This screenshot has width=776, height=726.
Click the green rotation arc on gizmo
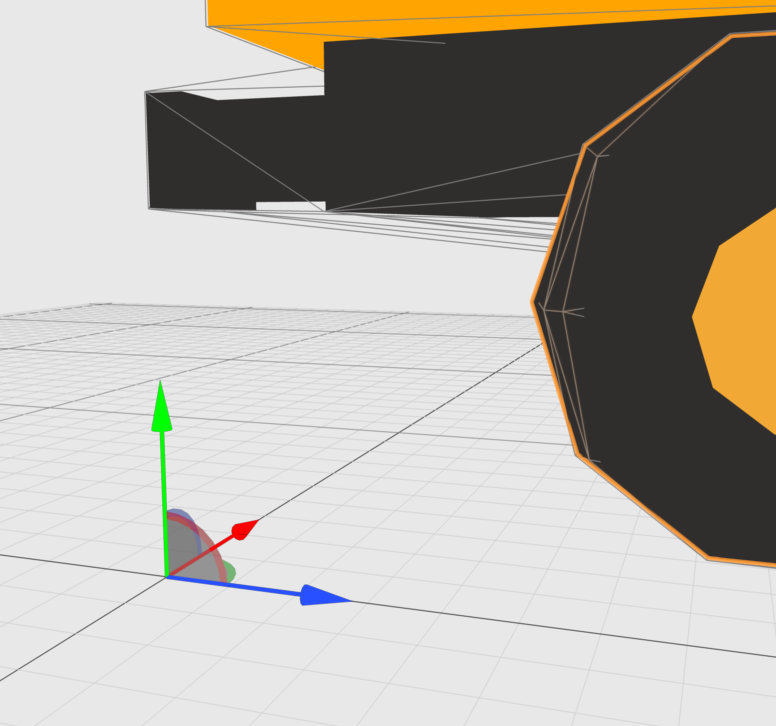coord(230,572)
